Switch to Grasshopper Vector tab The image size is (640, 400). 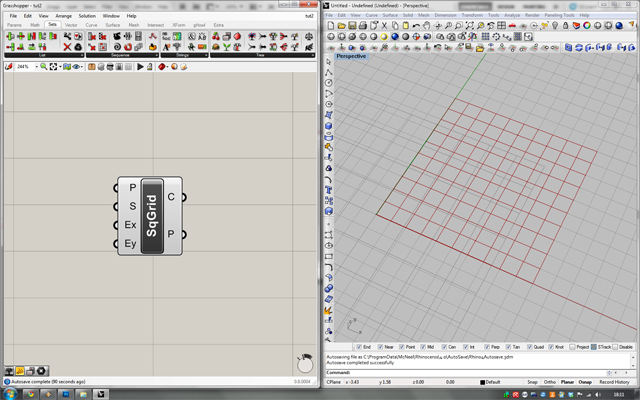pyautogui.click(x=71, y=25)
